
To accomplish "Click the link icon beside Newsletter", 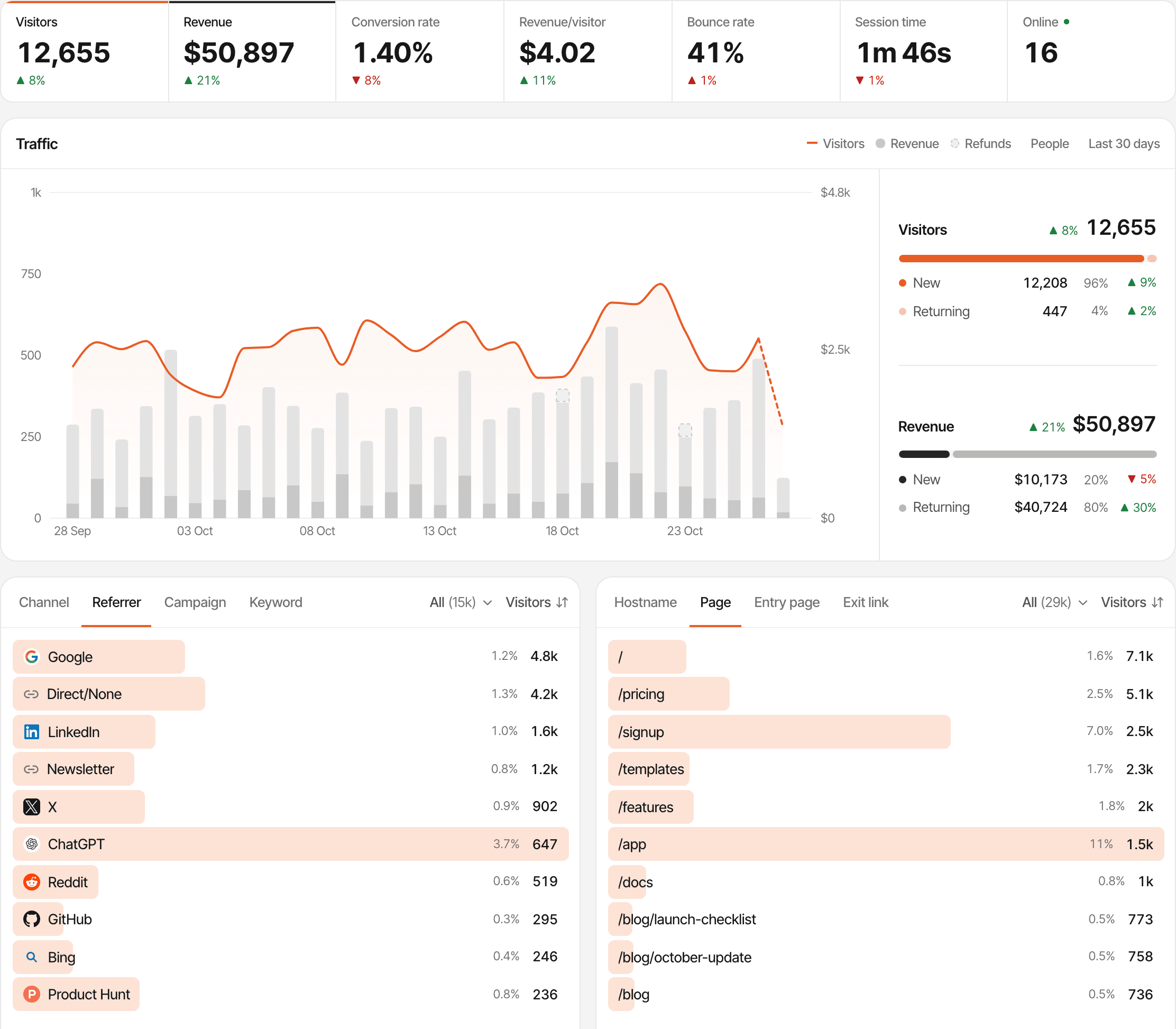I will coord(31,769).
